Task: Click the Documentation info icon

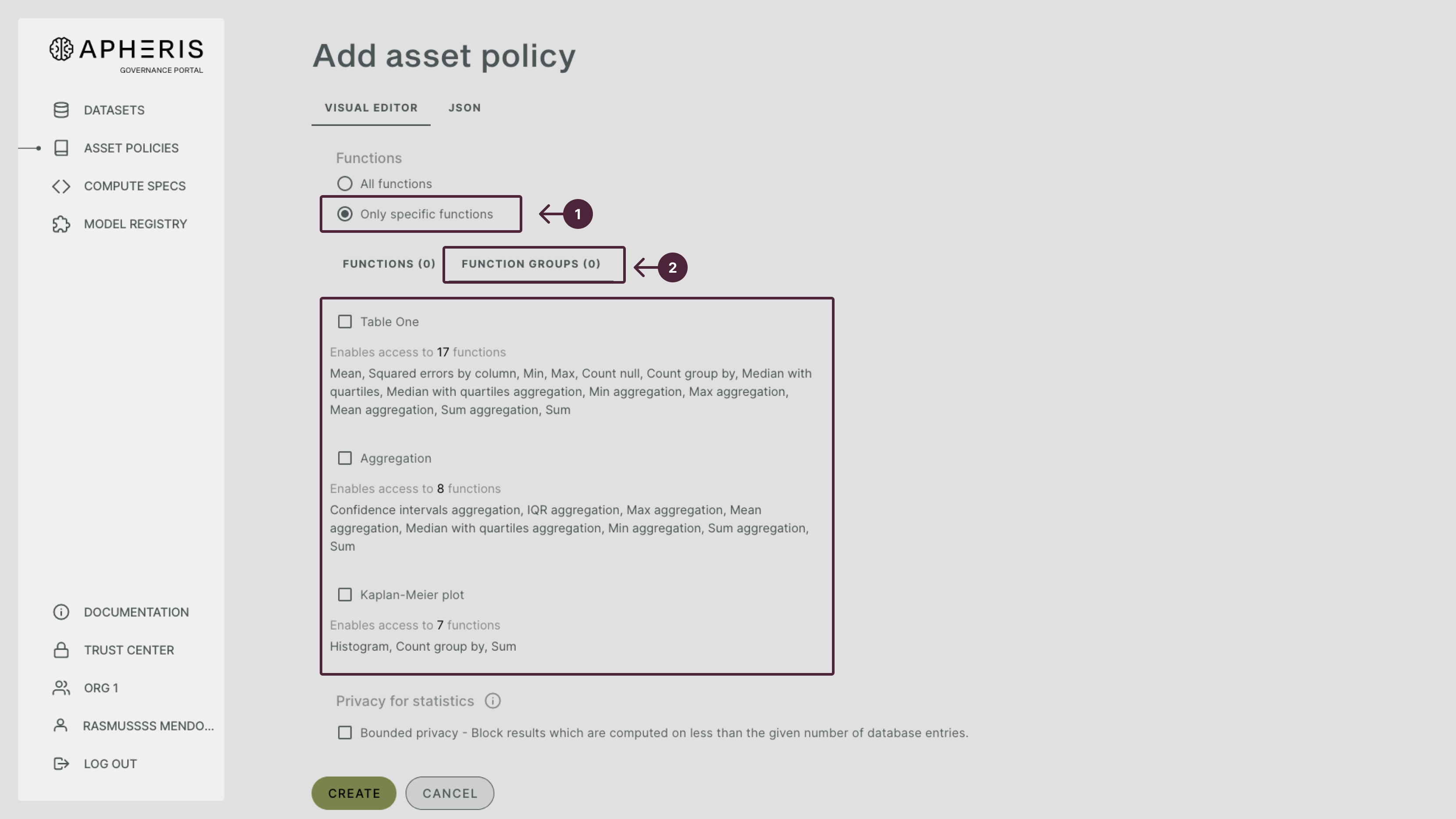Action: tap(61, 612)
